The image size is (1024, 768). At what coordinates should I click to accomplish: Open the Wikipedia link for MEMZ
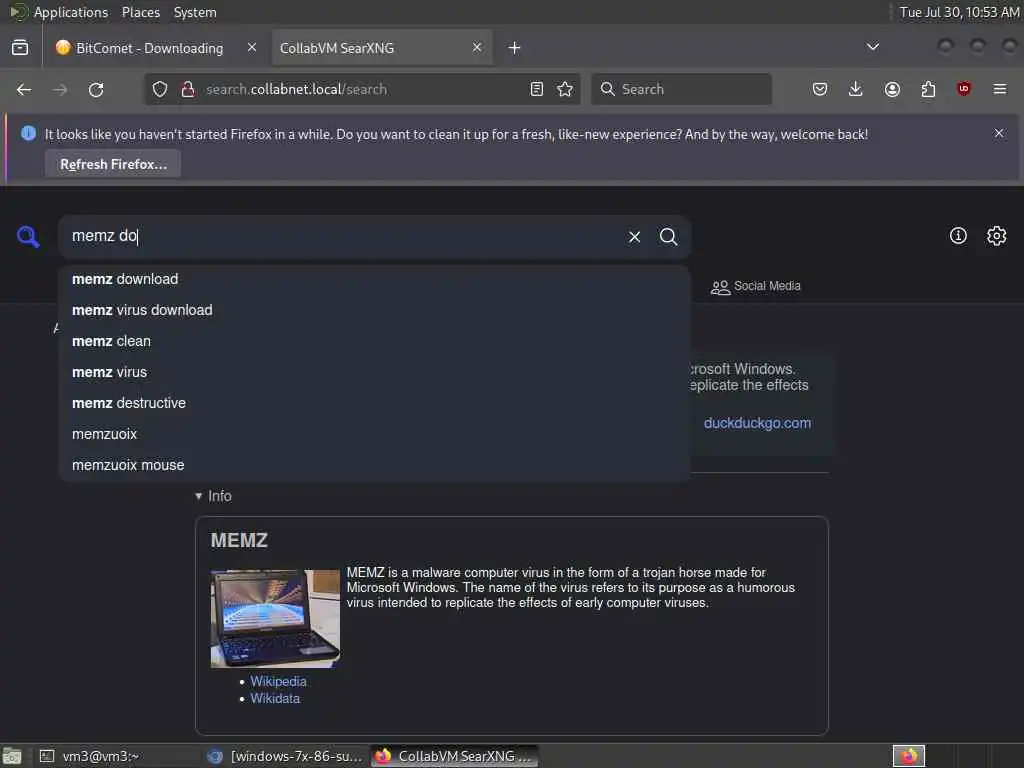pos(278,681)
